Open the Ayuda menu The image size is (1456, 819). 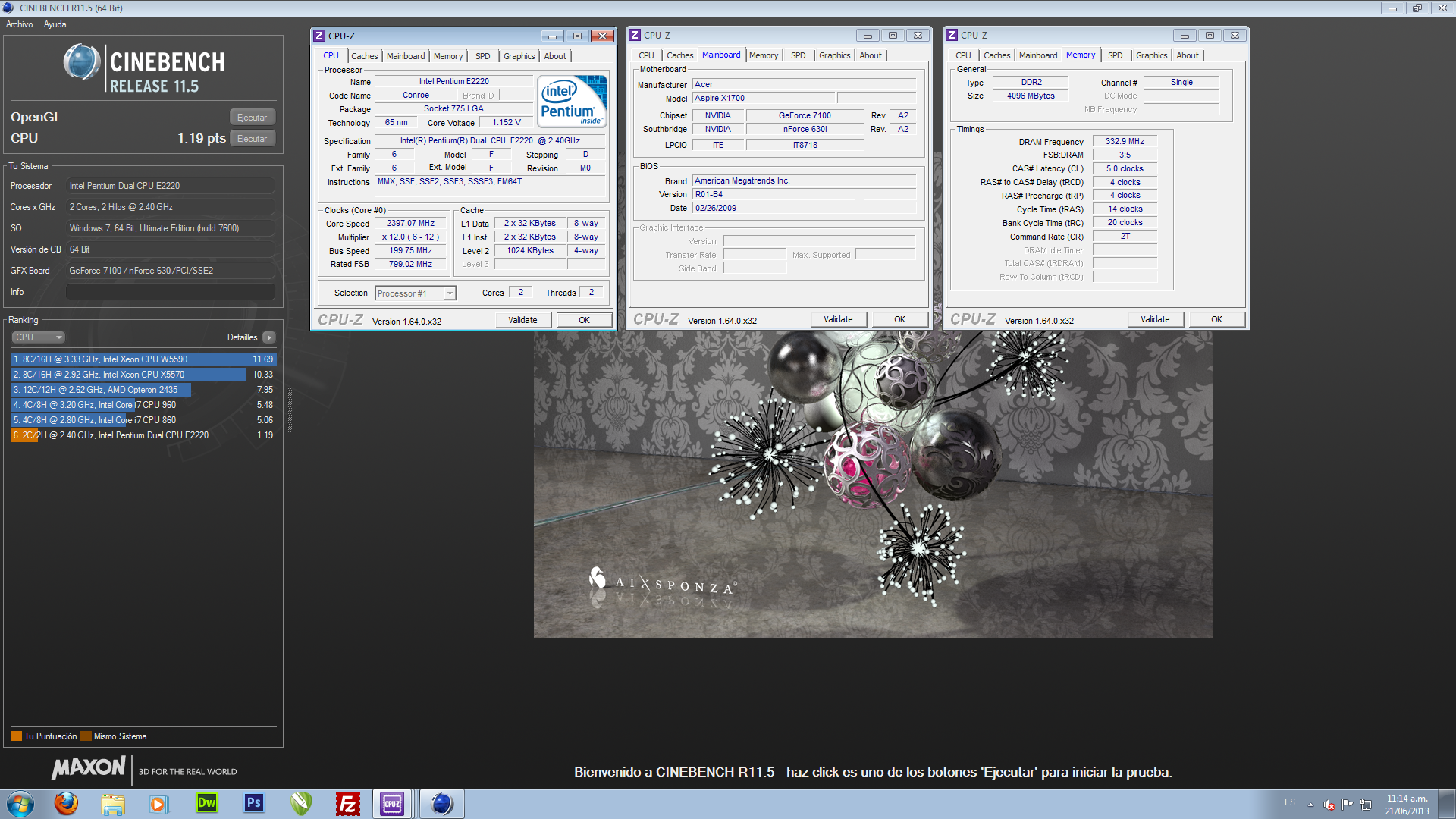click(55, 24)
